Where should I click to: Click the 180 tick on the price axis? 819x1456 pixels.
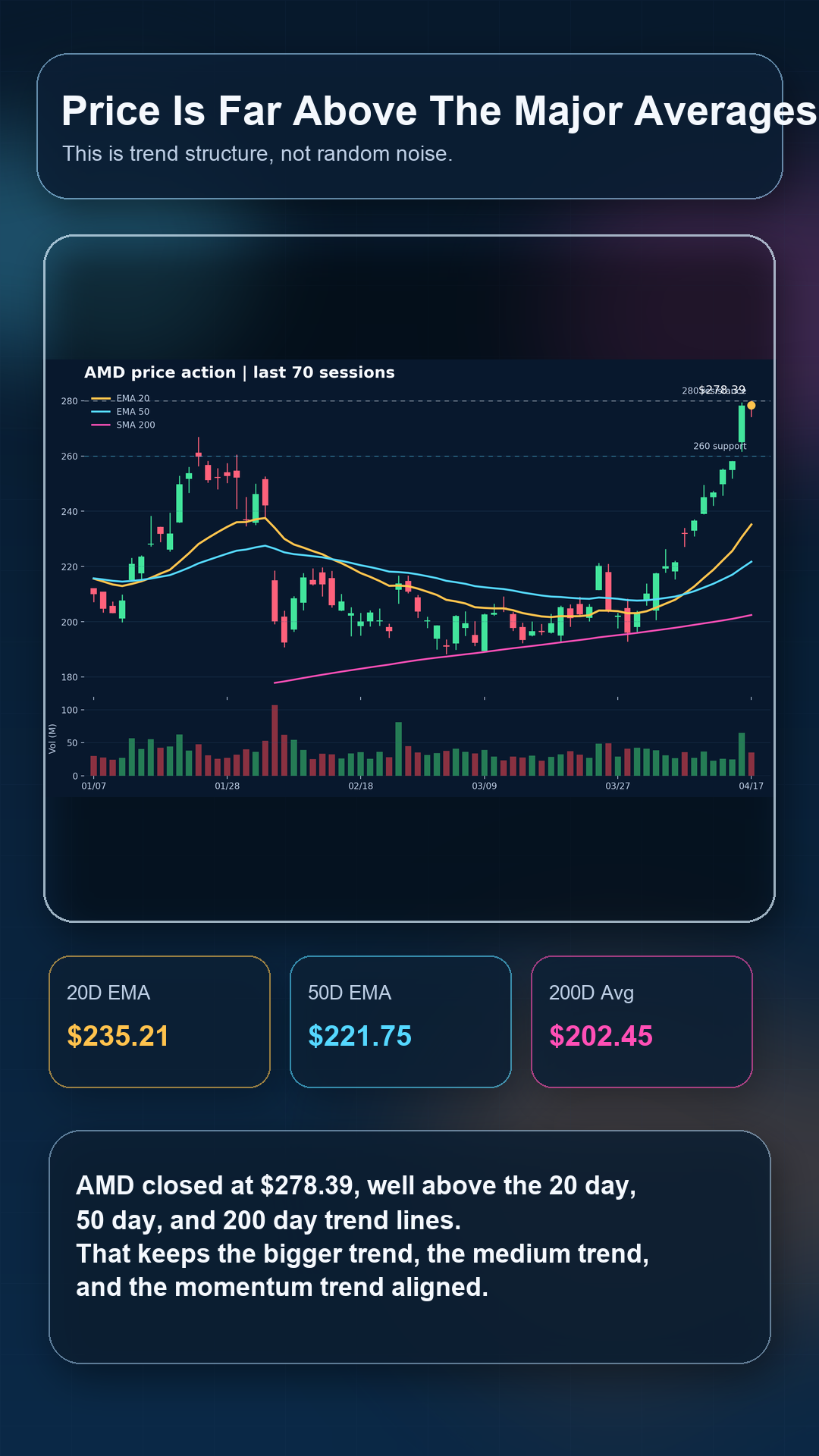click(x=69, y=677)
